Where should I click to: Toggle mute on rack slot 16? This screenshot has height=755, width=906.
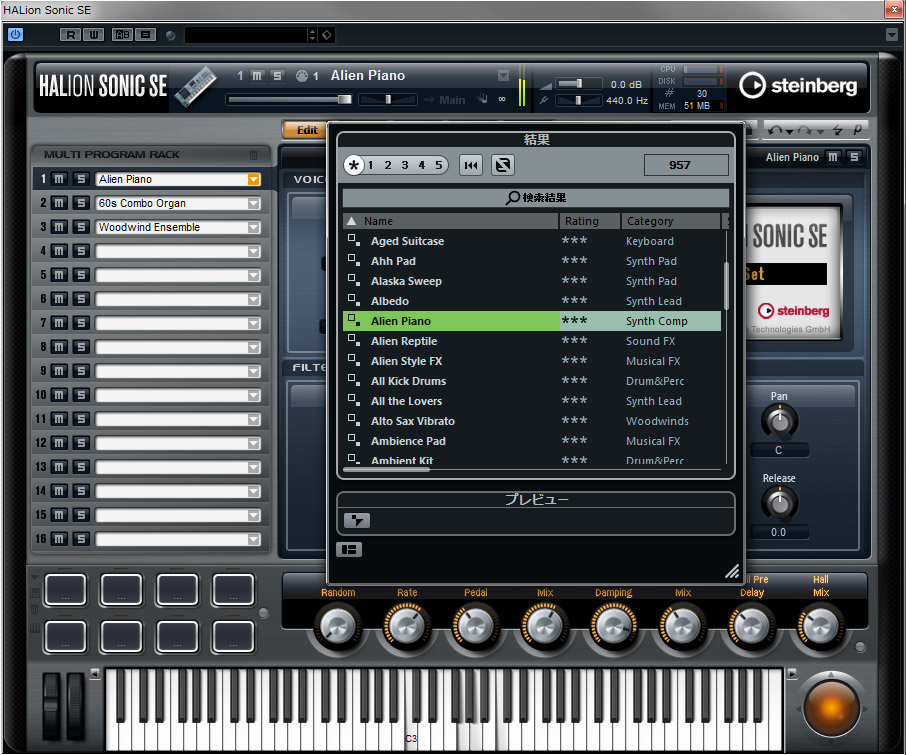click(x=59, y=539)
